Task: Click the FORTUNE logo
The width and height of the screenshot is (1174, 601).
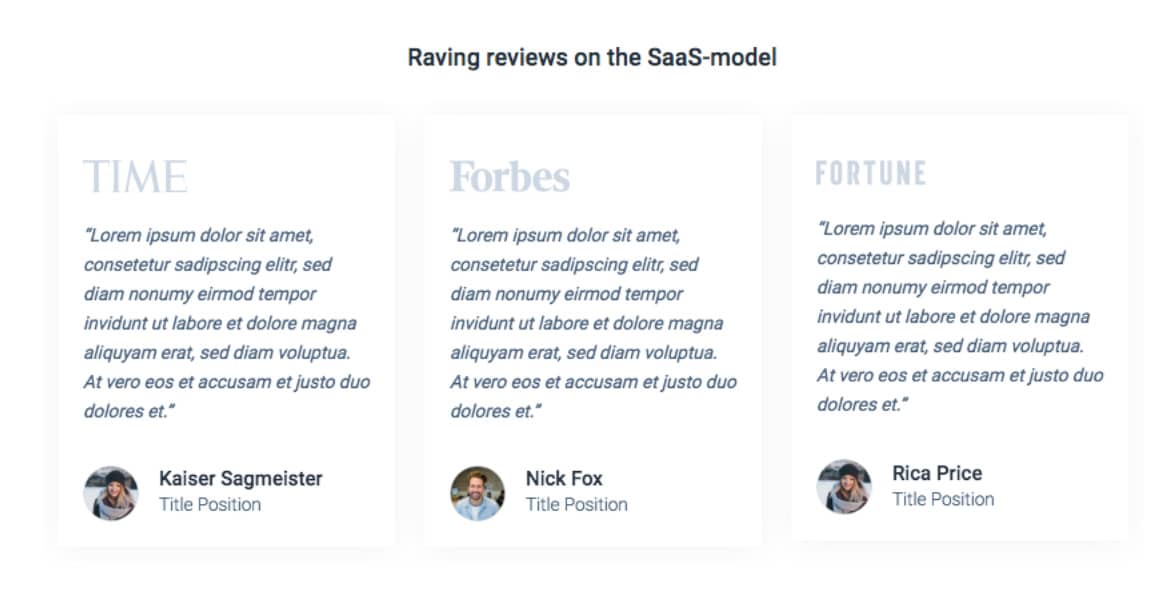Action: coord(871,173)
